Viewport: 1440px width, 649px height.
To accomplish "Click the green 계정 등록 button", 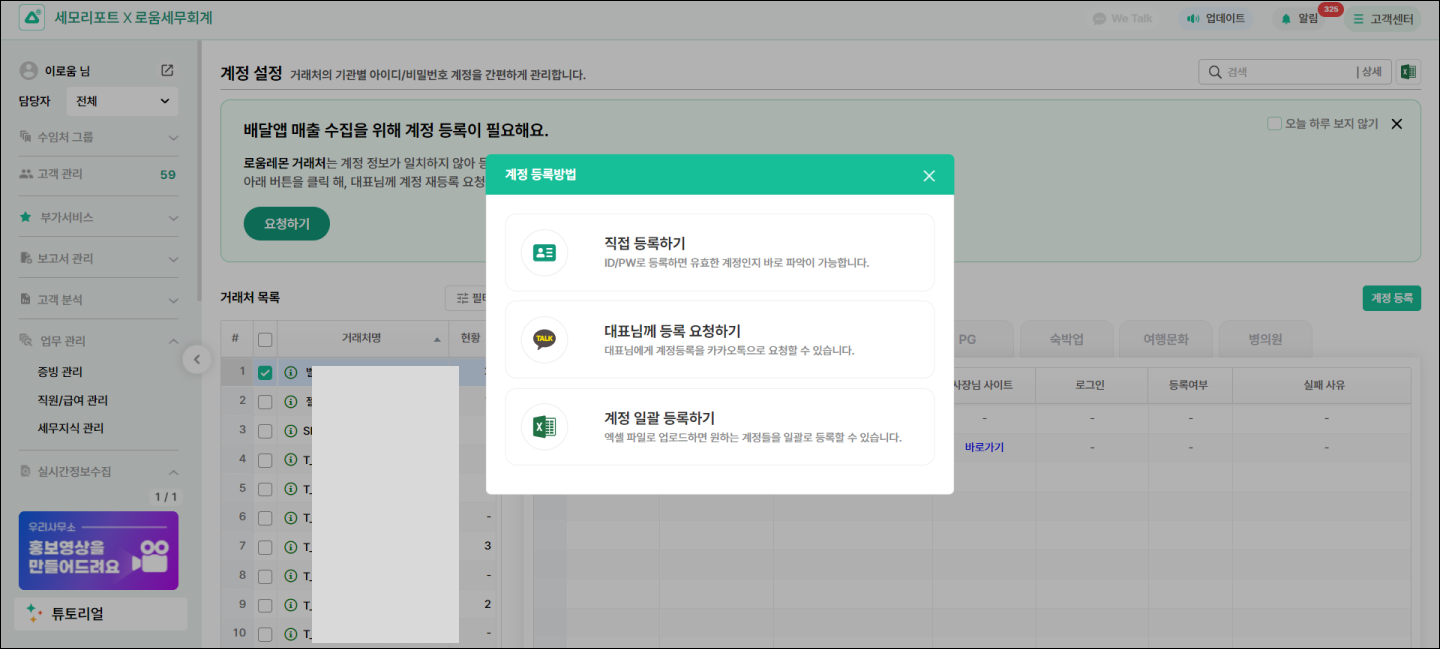I will [x=1391, y=298].
